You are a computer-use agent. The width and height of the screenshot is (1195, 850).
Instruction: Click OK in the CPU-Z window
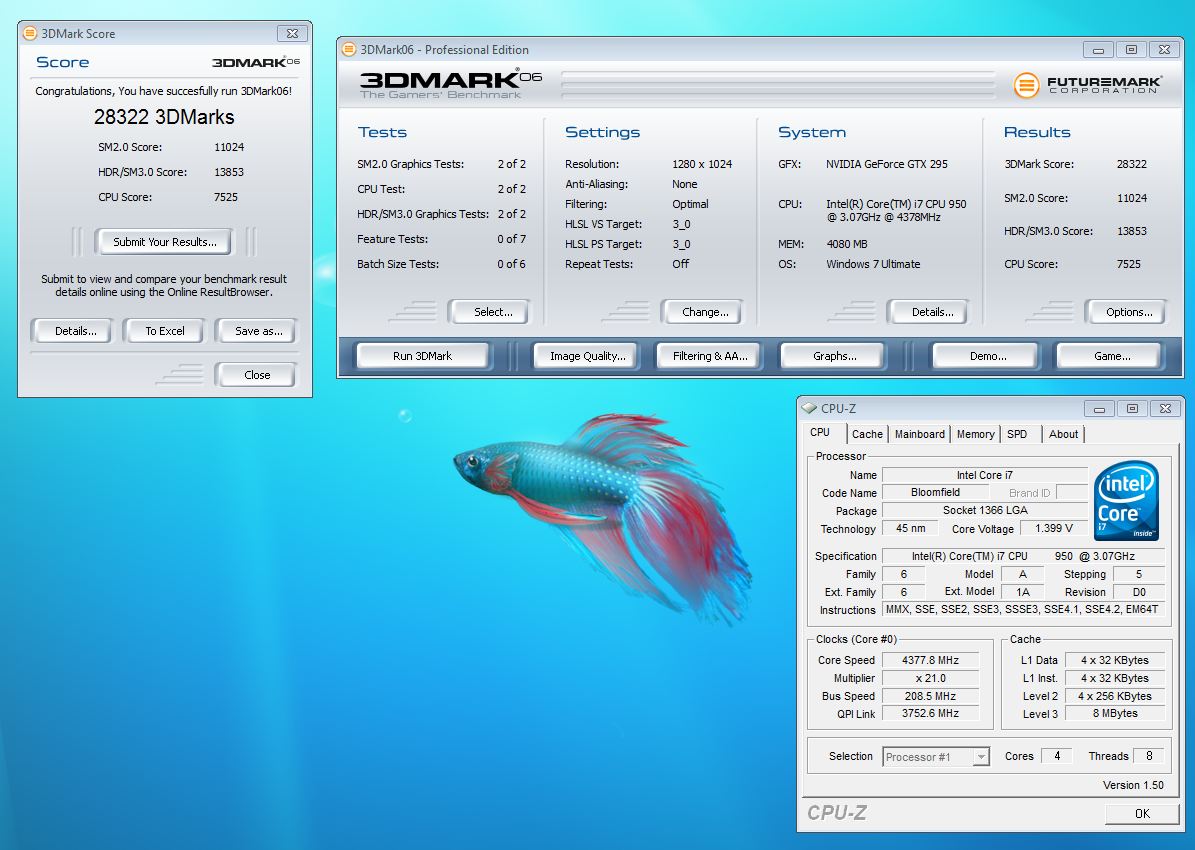(x=1142, y=813)
